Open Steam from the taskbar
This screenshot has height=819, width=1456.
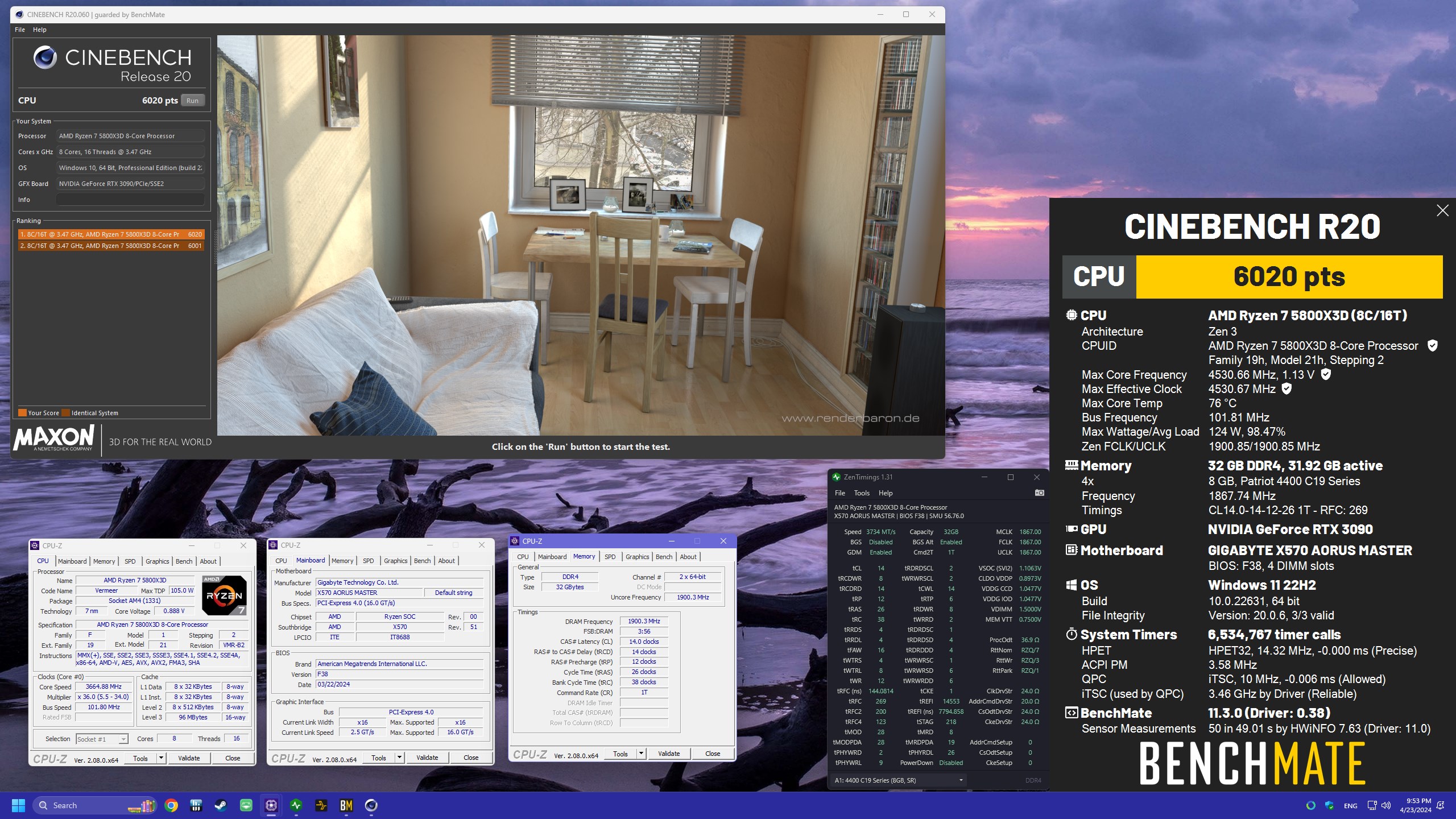click(x=221, y=805)
